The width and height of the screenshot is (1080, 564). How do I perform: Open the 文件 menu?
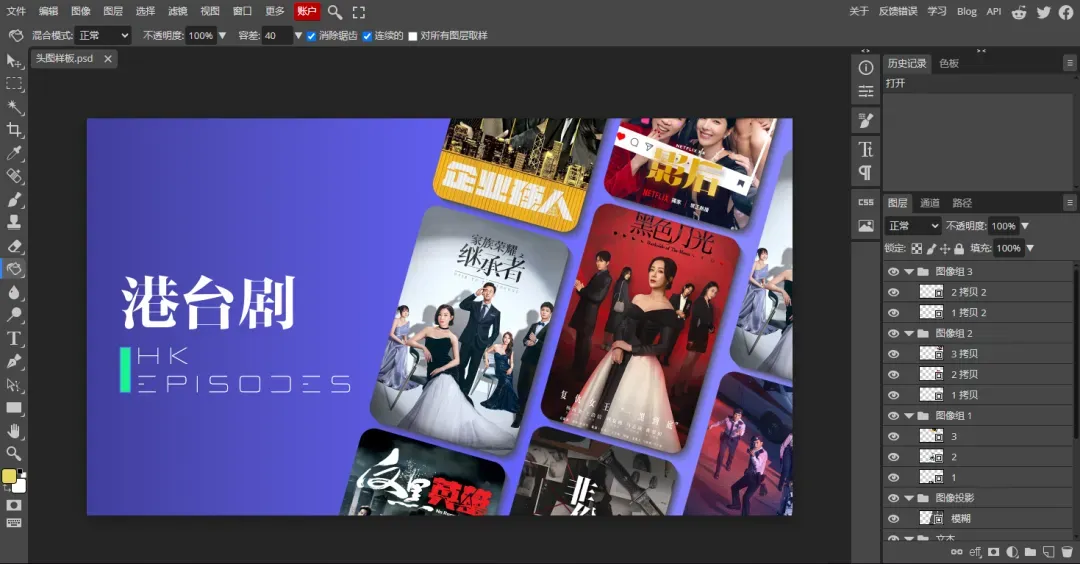[x=16, y=11]
